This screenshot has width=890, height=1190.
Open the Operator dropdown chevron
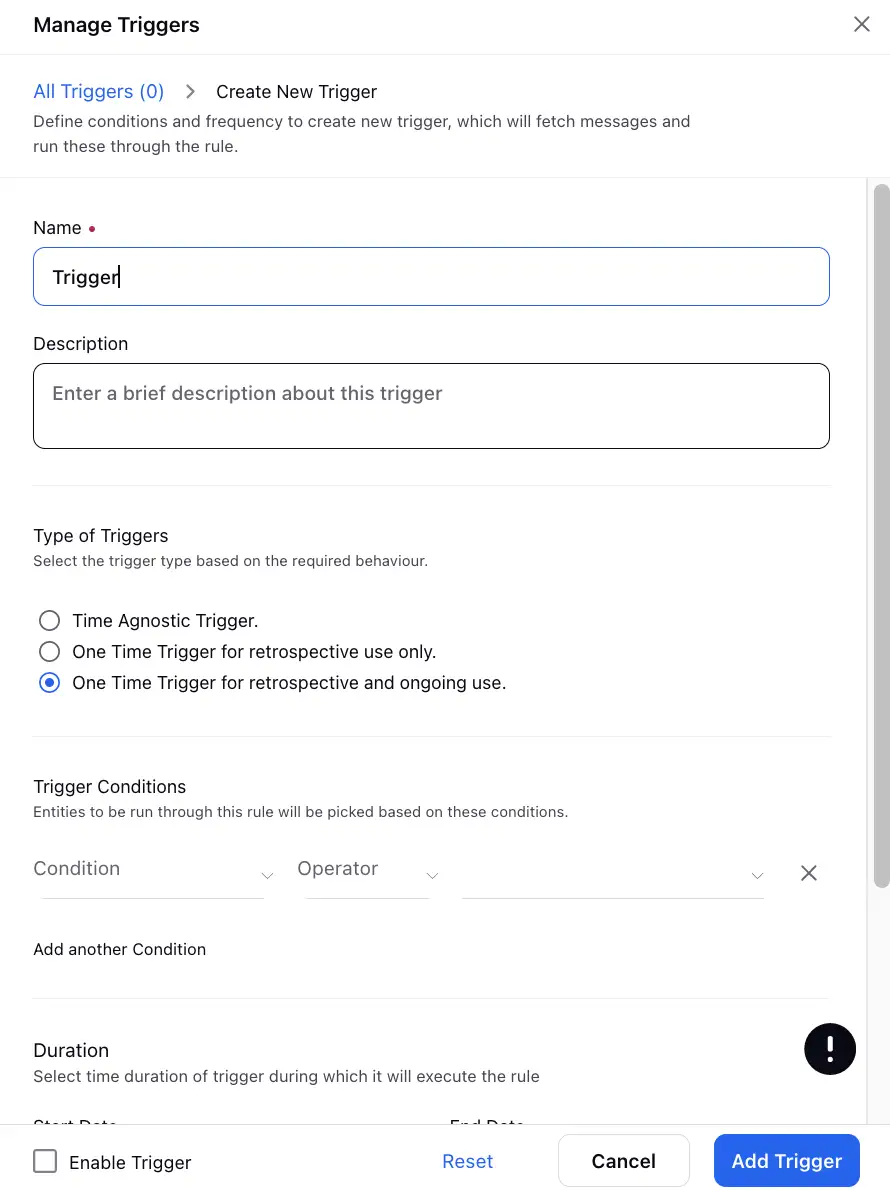point(430,875)
